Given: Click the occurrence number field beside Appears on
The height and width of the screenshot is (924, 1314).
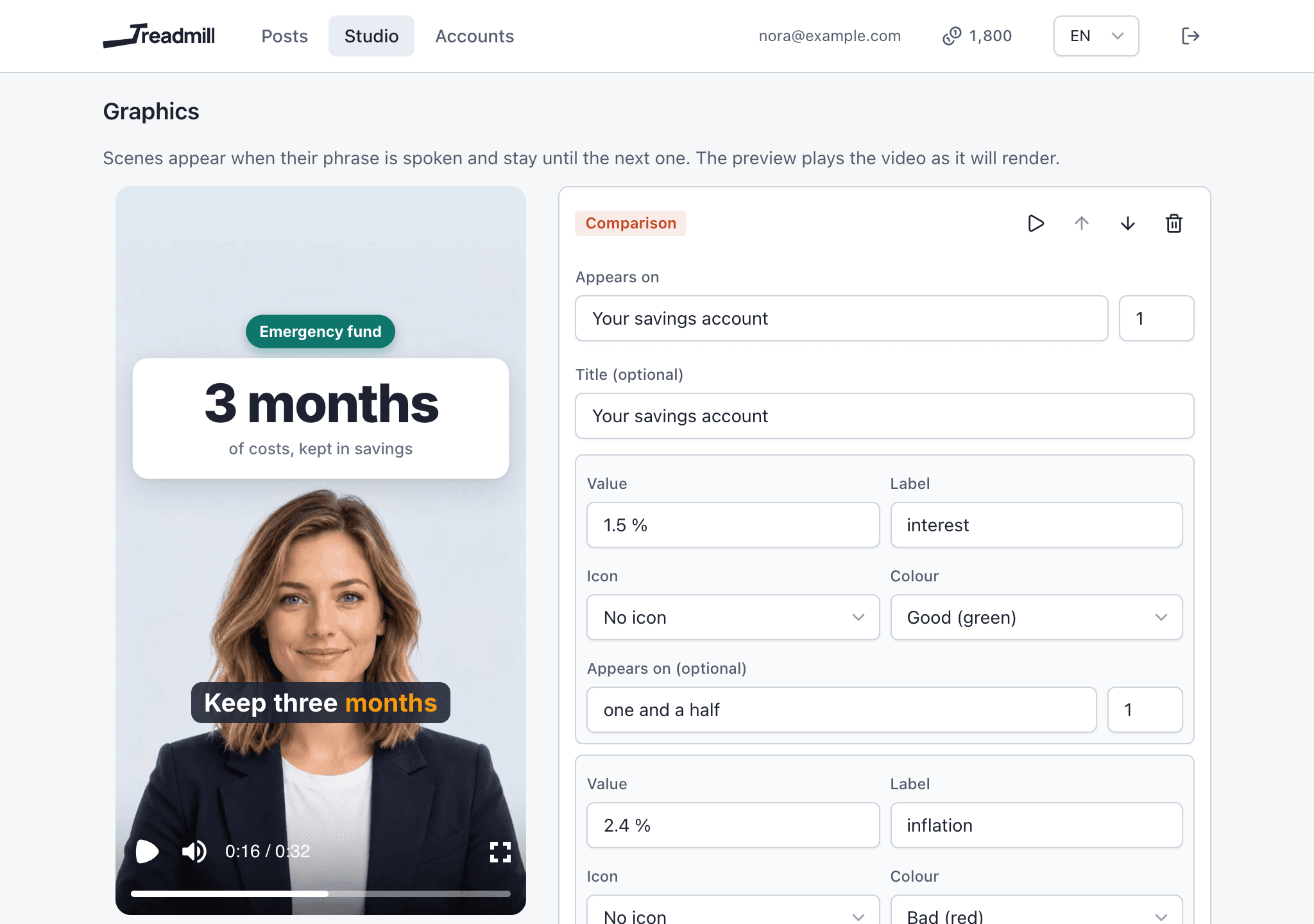Looking at the screenshot, I should (x=1156, y=318).
